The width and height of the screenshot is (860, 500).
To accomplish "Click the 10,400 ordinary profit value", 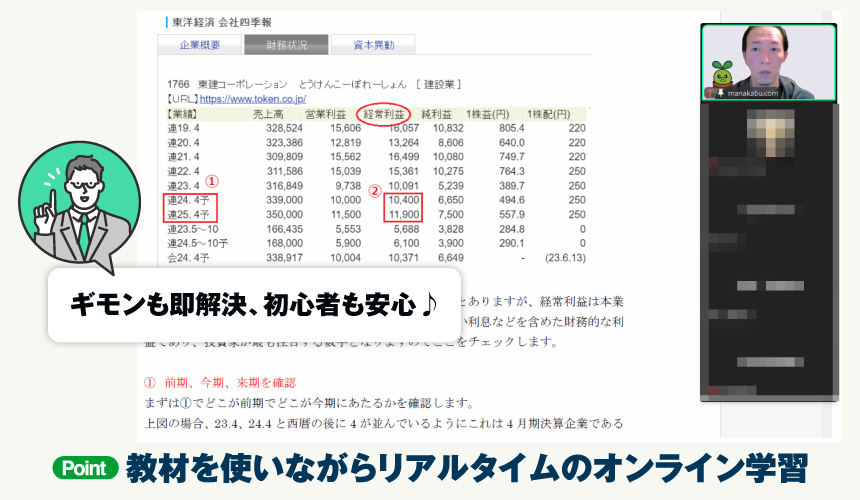I will 404,200.
